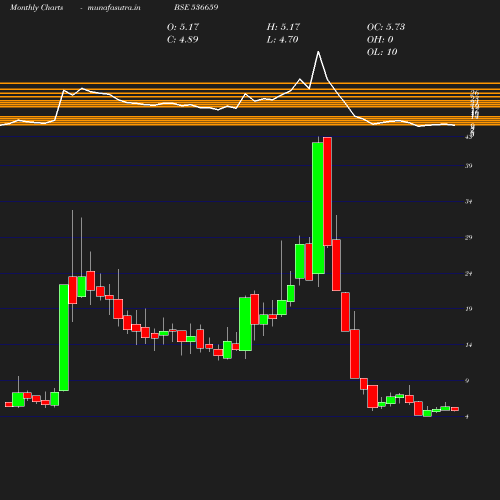Select the price axis label 24
The height and width of the screenshot is (500, 500).
tap(469, 274)
